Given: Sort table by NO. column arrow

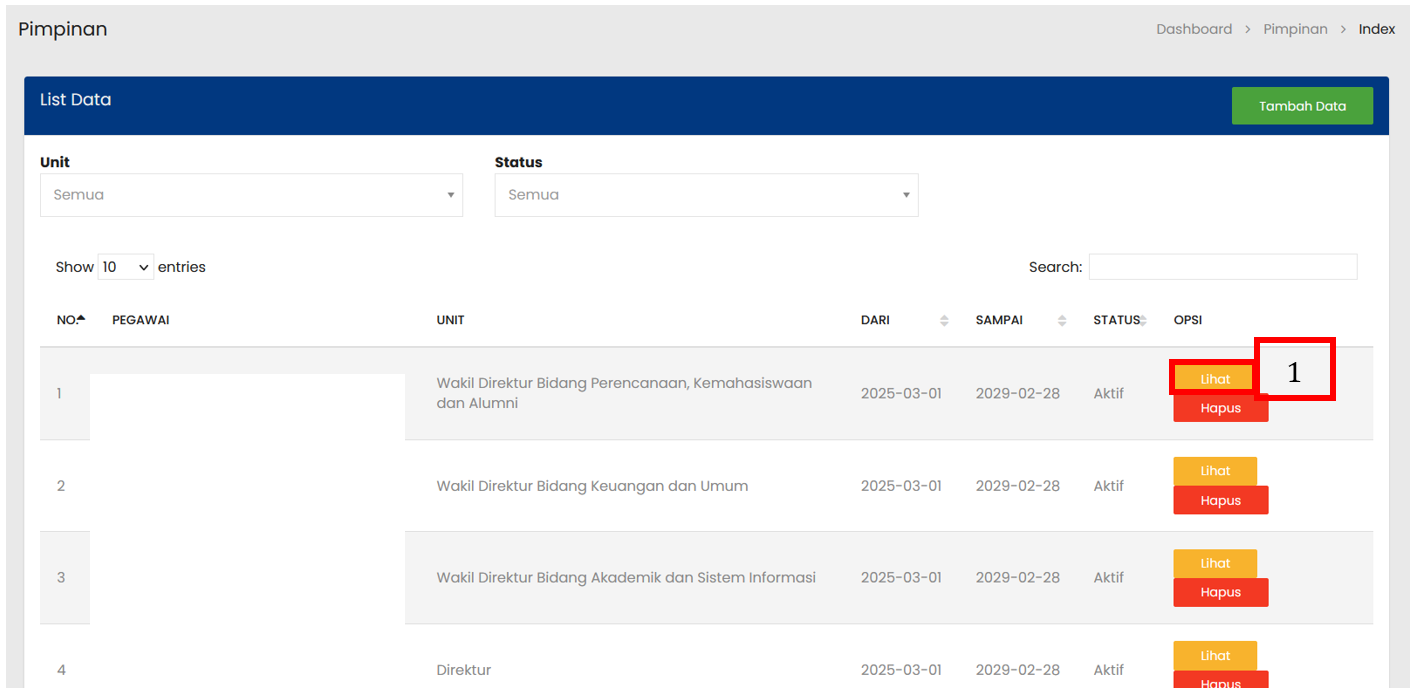Looking at the screenshot, I should click(x=81, y=319).
